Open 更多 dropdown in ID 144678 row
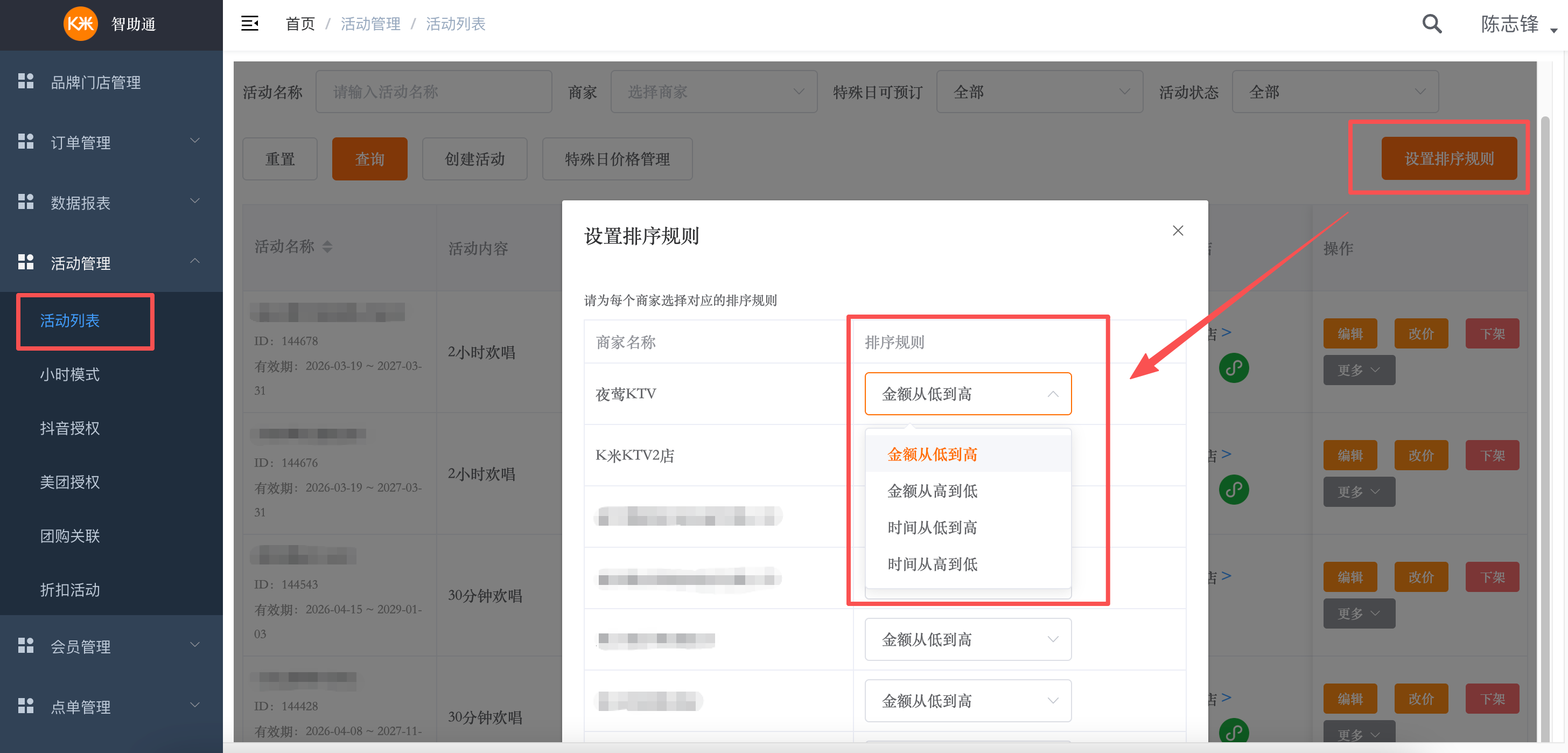1568x753 pixels. click(1359, 370)
